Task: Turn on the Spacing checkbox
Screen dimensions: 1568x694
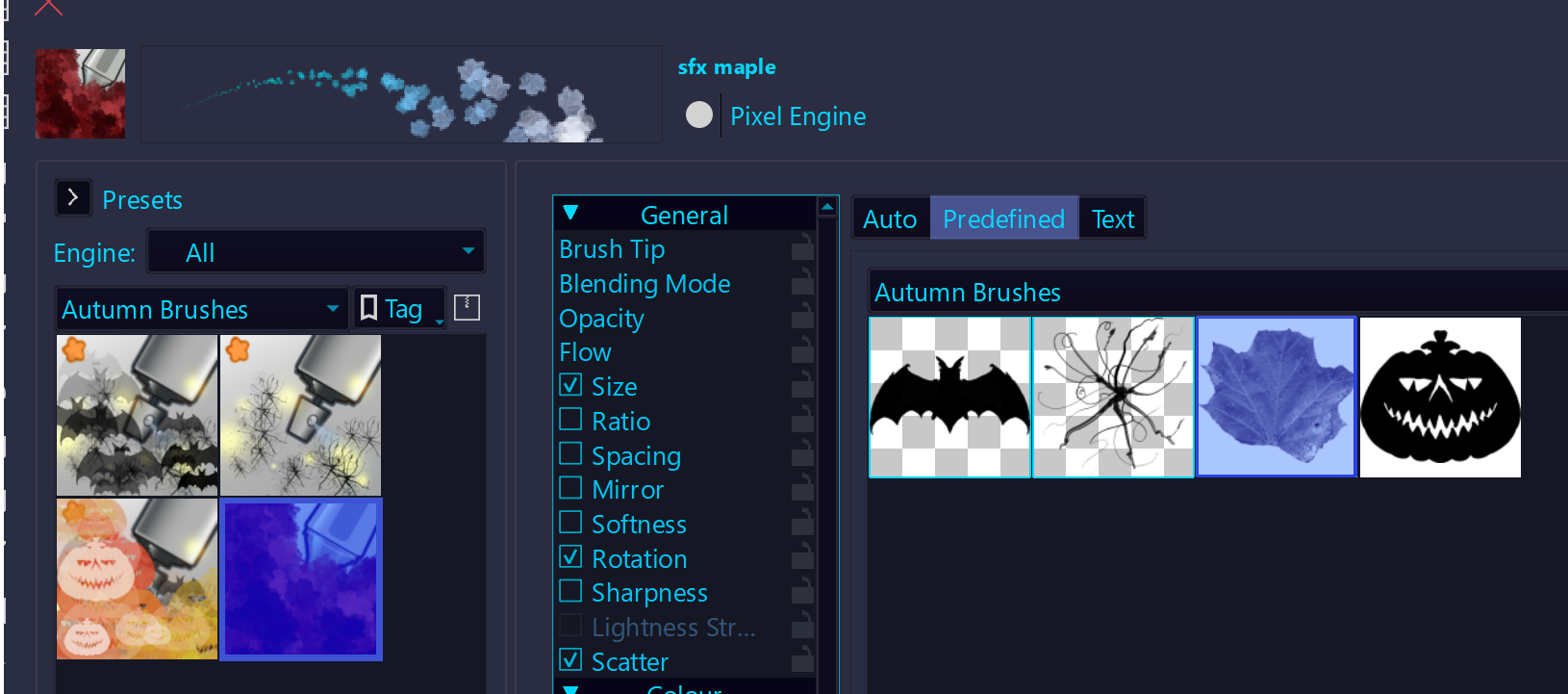Action: tap(570, 454)
